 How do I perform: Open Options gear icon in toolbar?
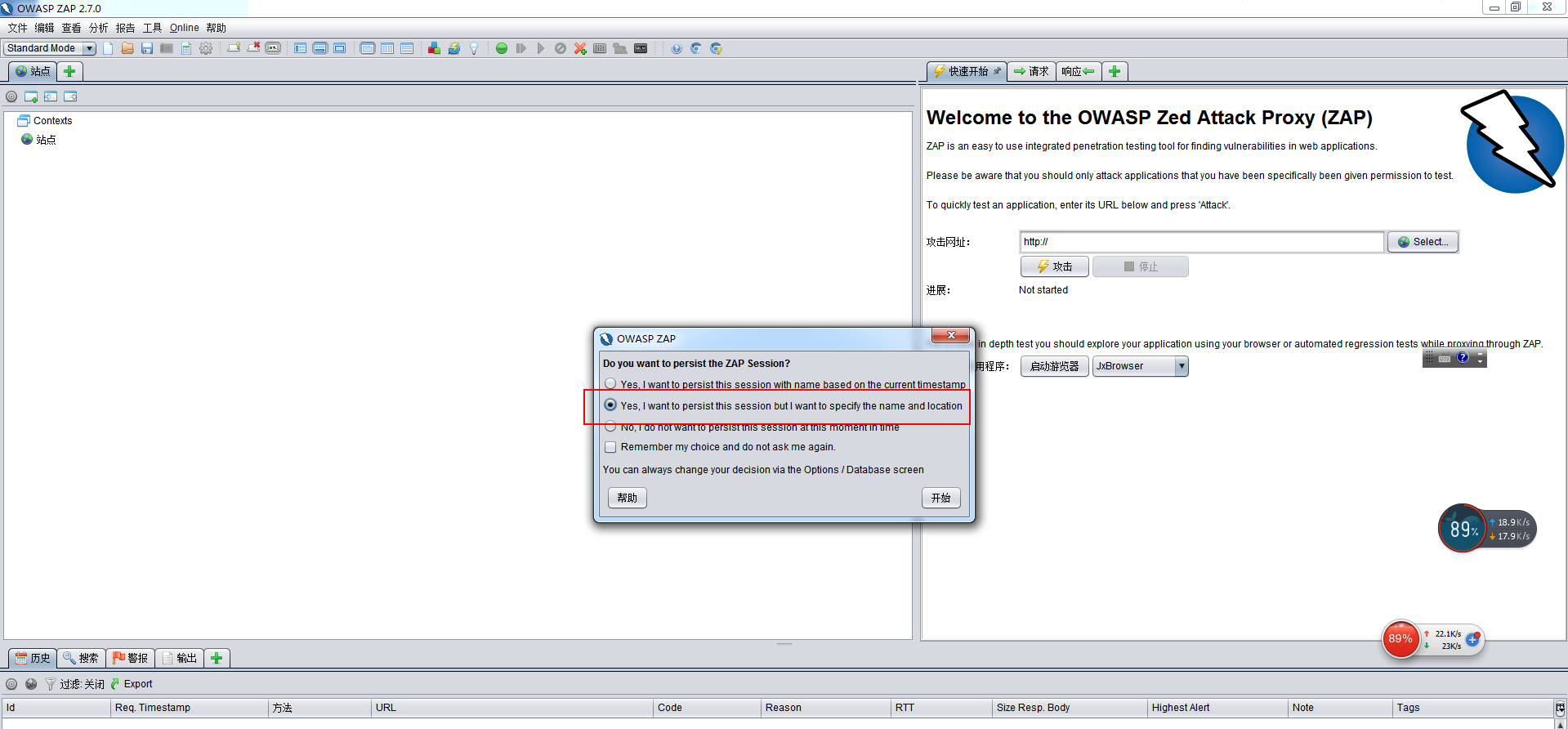[206, 48]
